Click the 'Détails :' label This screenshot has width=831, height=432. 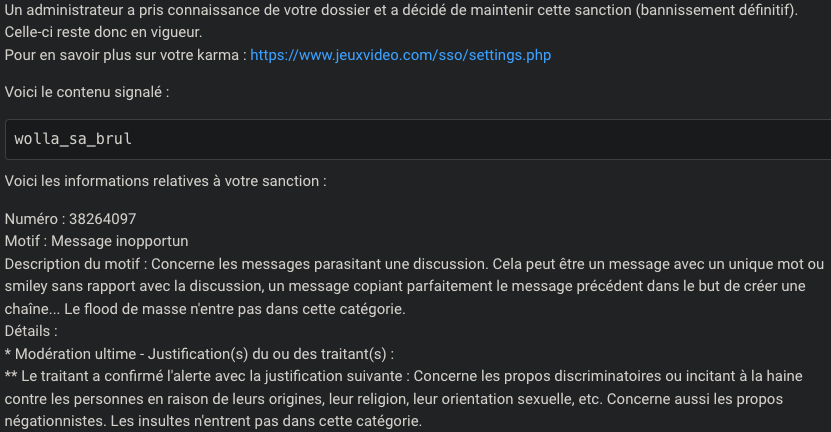tap(32, 330)
